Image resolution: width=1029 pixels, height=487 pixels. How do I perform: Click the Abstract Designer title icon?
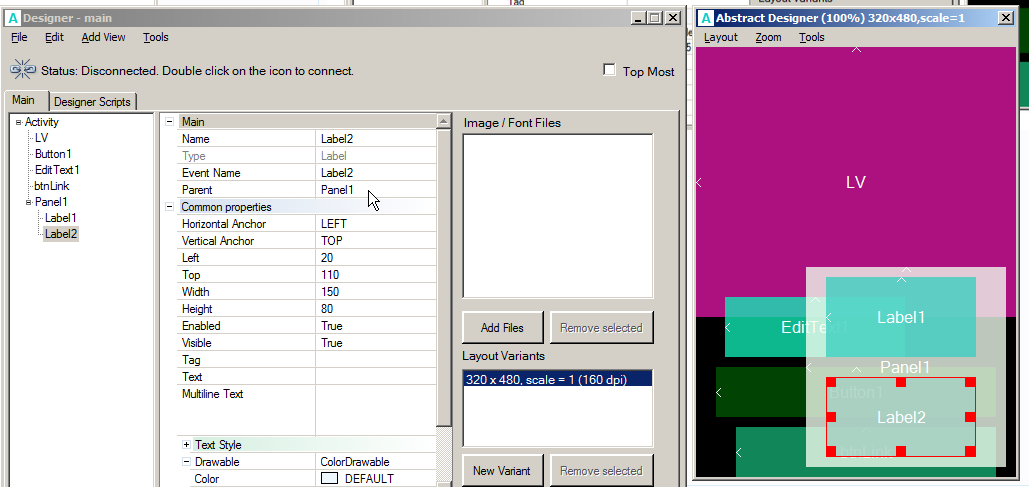(x=705, y=18)
